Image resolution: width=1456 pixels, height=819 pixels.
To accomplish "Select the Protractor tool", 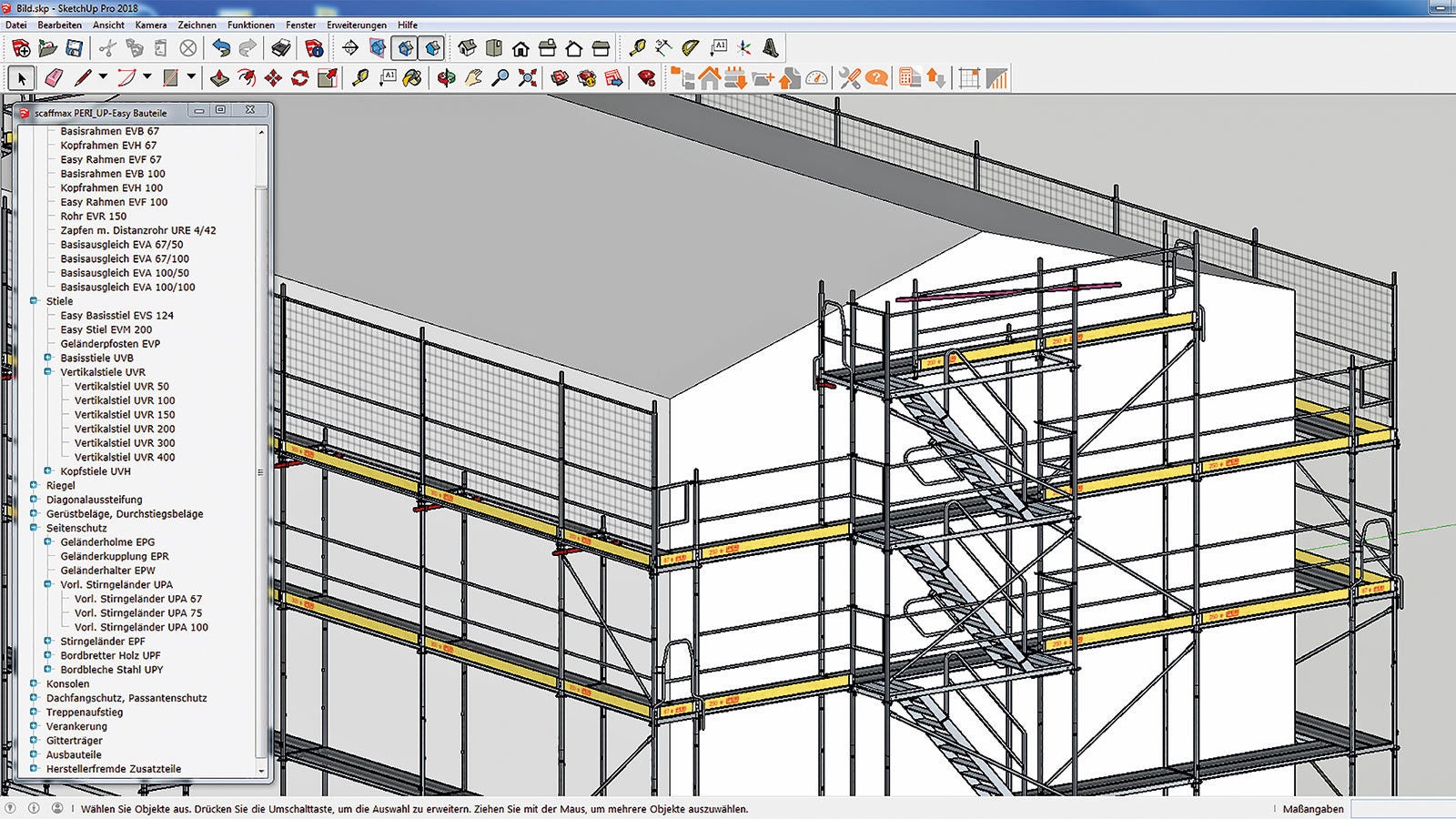I will coord(691,48).
